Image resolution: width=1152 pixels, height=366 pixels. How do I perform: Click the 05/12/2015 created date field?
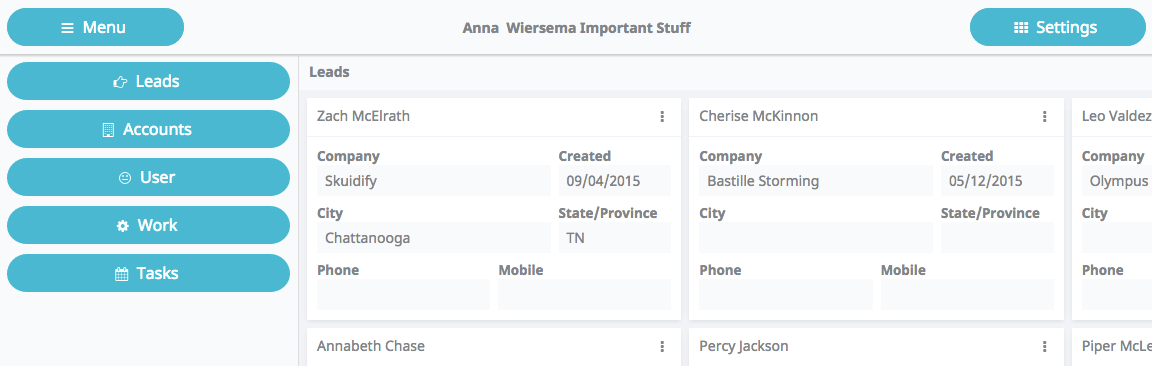tap(998, 181)
